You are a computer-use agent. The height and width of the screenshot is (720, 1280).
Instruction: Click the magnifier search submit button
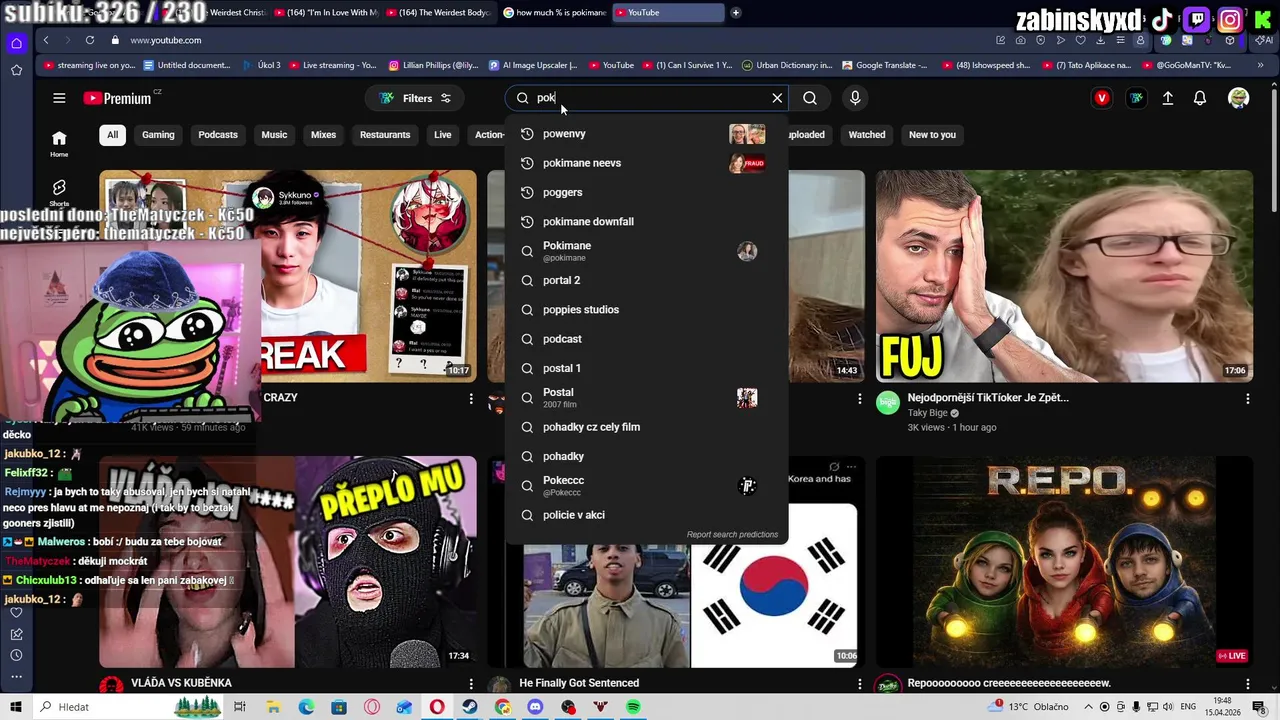(810, 98)
